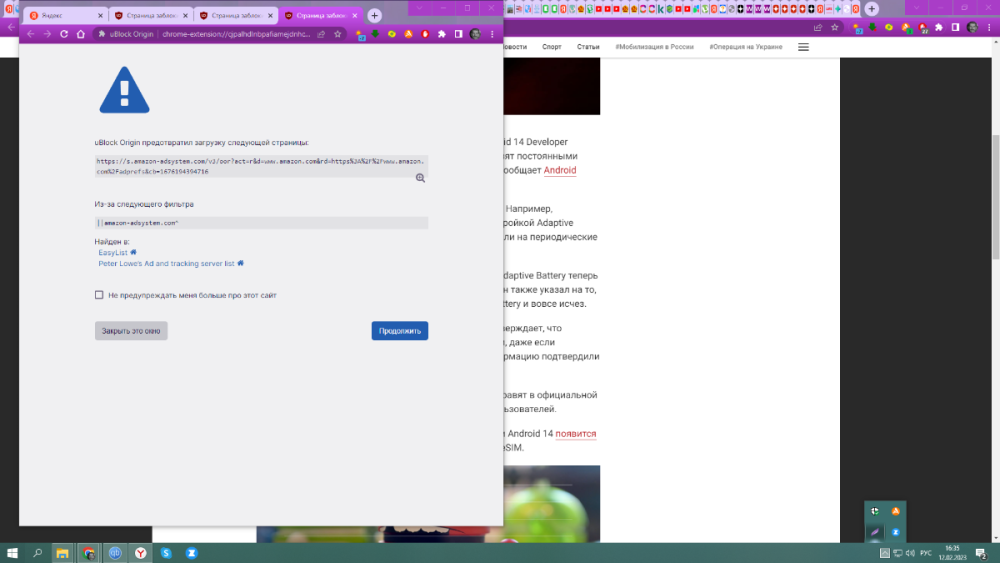The height and width of the screenshot is (563, 1000).
Task: Click Home icon in front window toolbar
Action: pyautogui.click(x=80, y=34)
